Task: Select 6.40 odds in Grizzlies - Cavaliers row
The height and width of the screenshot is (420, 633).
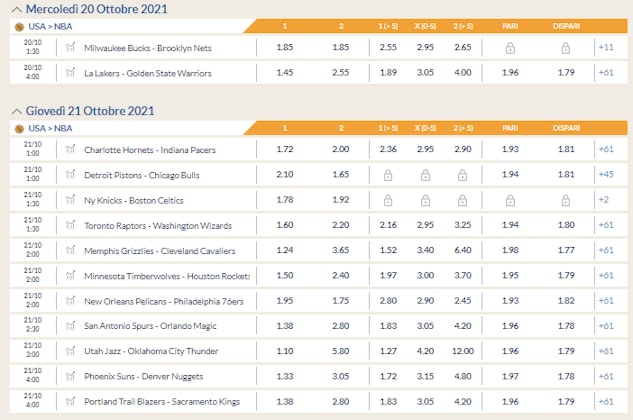Action: (x=463, y=250)
